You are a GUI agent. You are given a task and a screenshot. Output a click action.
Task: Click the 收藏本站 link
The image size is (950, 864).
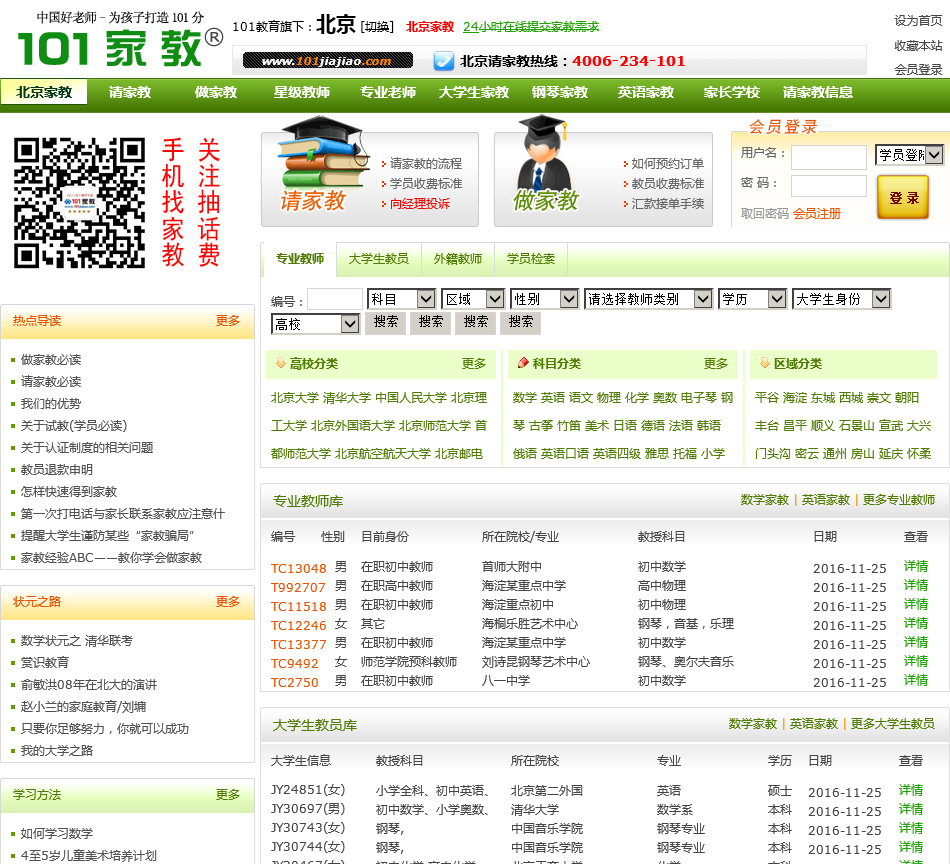click(918, 45)
